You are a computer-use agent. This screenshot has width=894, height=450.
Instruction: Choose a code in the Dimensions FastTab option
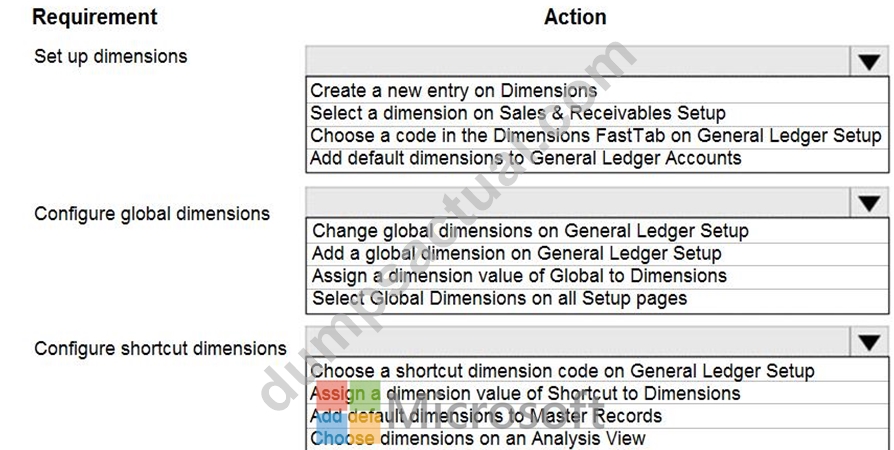597,136
